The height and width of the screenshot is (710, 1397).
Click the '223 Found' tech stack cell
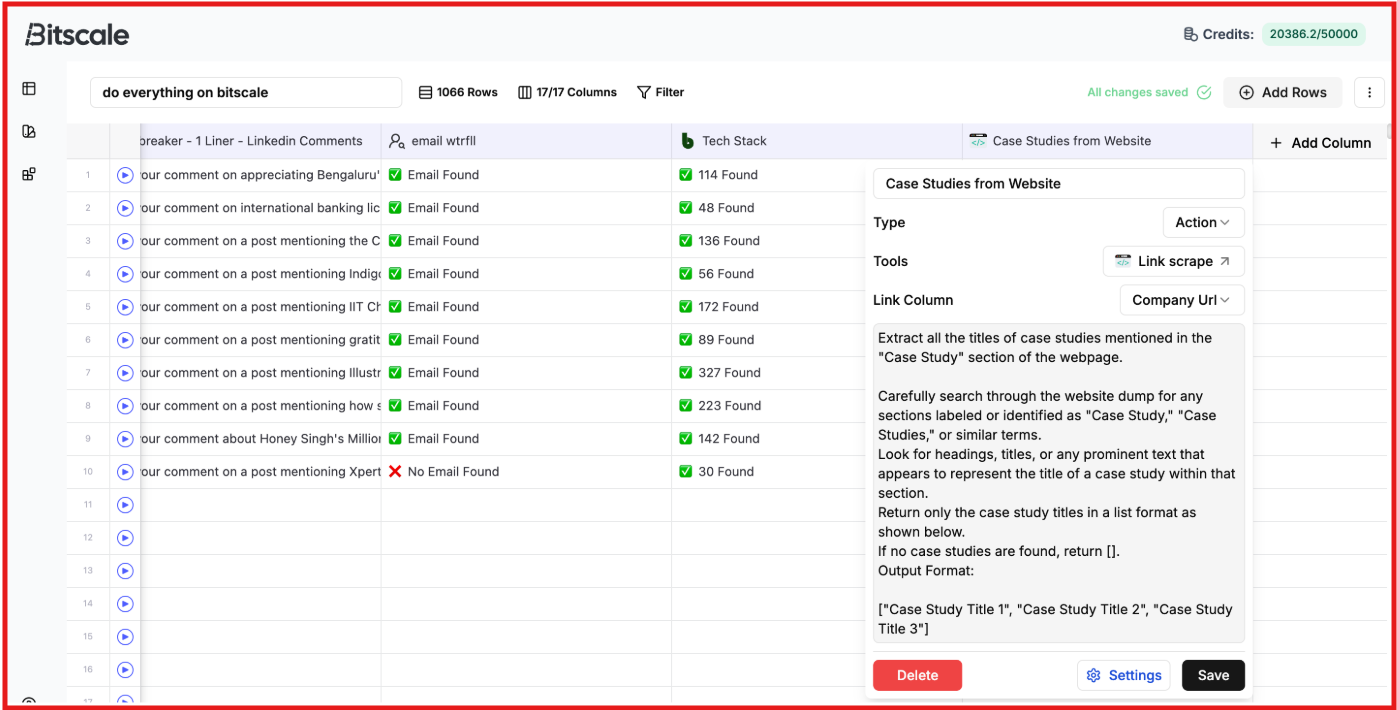pyautogui.click(x=768, y=406)
